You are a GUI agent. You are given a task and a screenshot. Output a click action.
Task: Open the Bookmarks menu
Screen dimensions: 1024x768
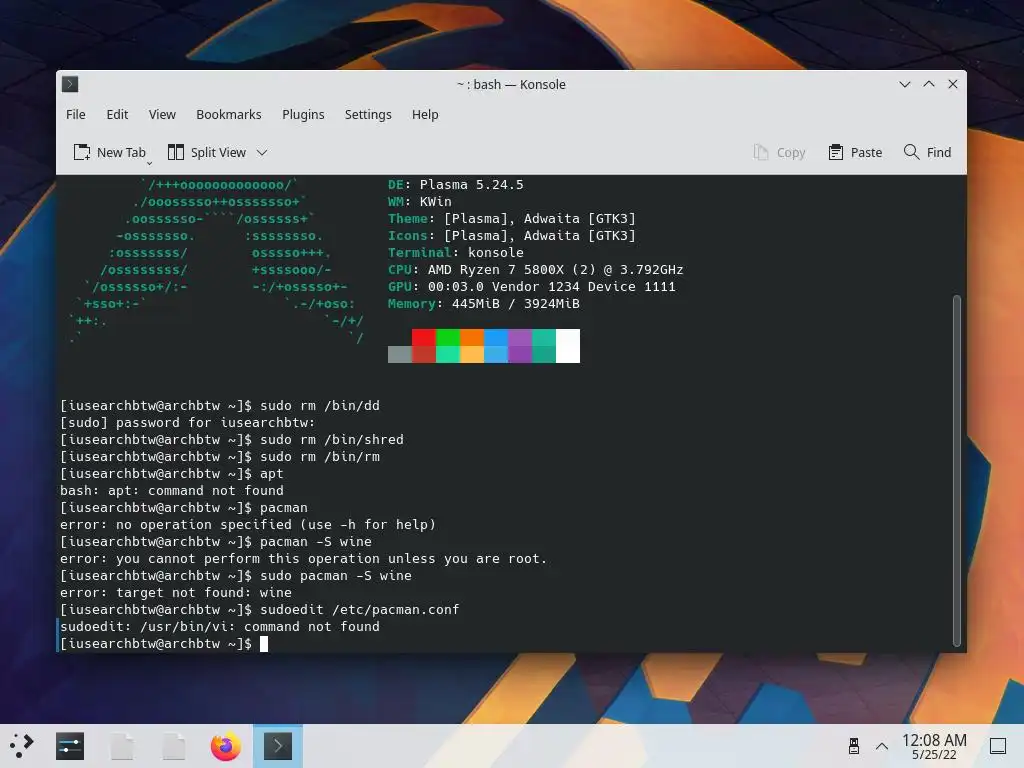click(x=229, y=114)
